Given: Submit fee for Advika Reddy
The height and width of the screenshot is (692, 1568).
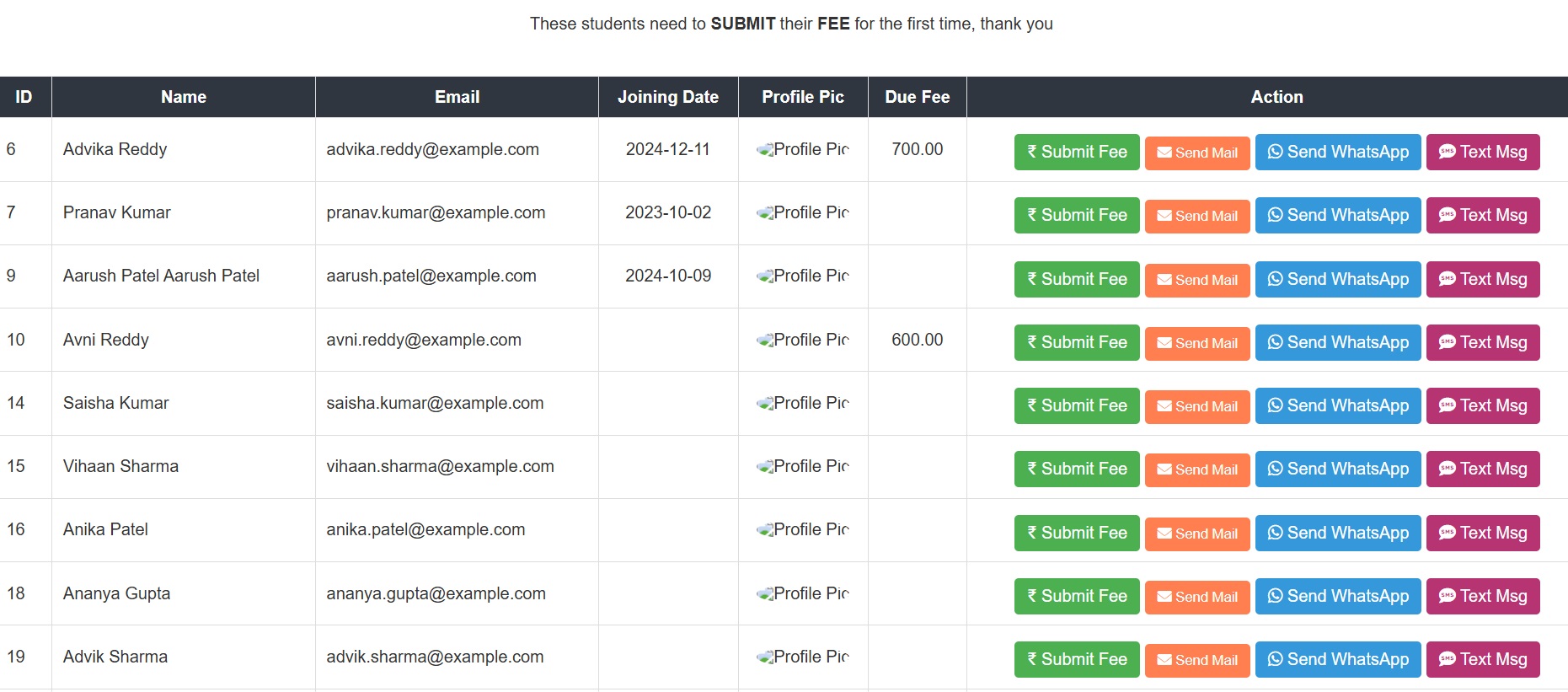Looking at the screenshot, I should [x=1077, y=152].
